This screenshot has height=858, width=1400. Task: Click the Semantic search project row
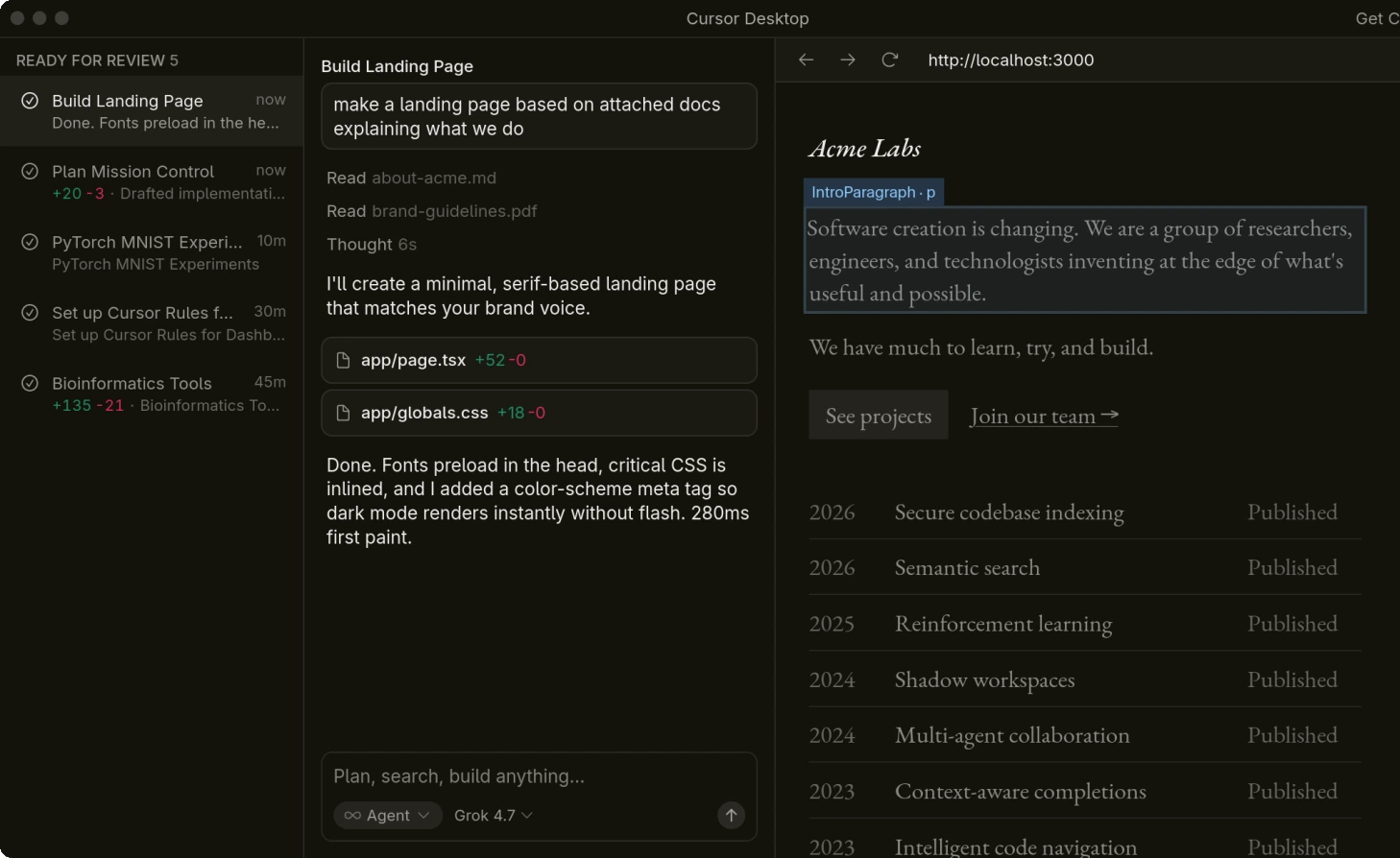(1085, 568)
